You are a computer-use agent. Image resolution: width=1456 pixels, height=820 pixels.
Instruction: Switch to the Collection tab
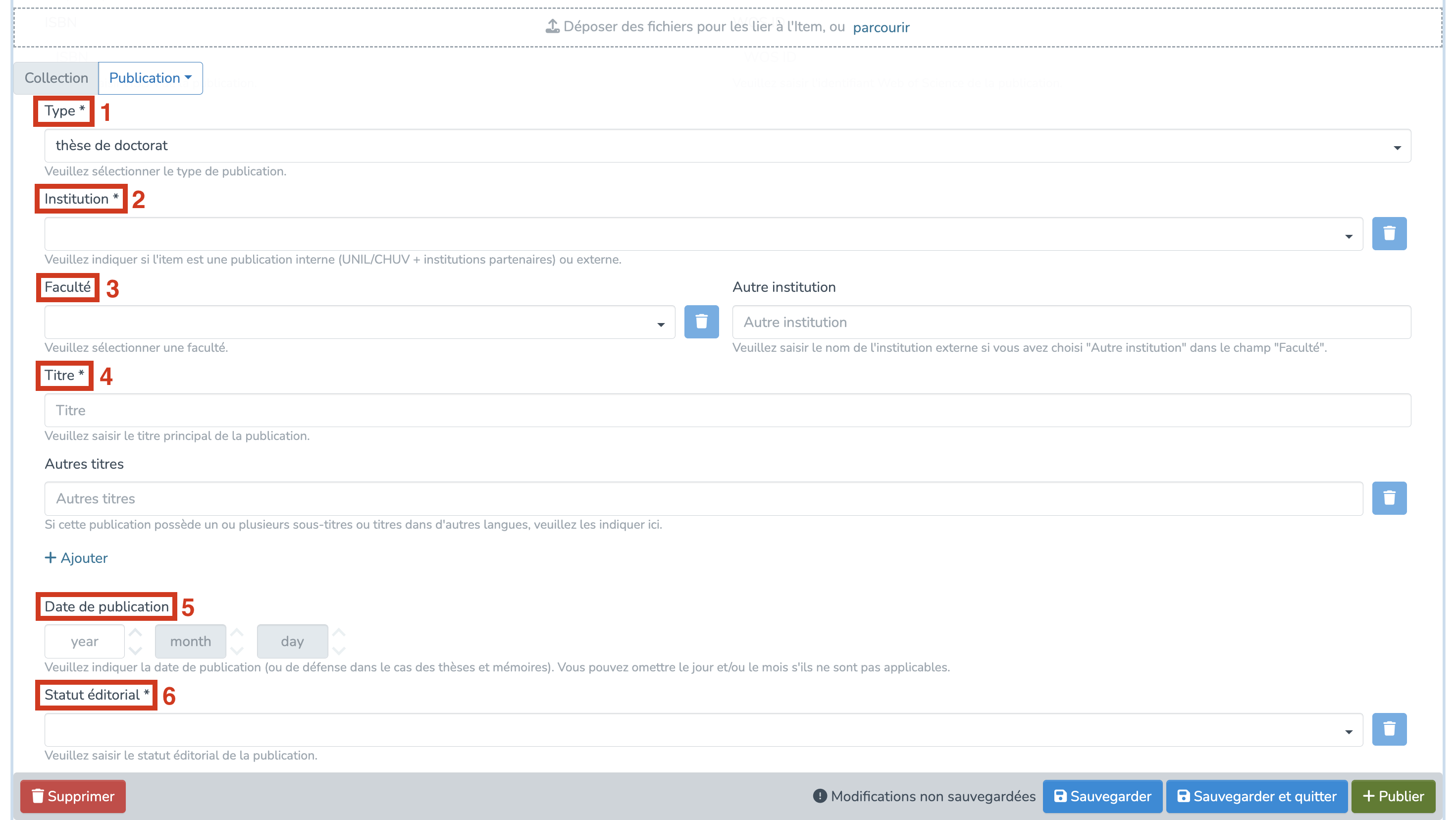coord(56,78)
